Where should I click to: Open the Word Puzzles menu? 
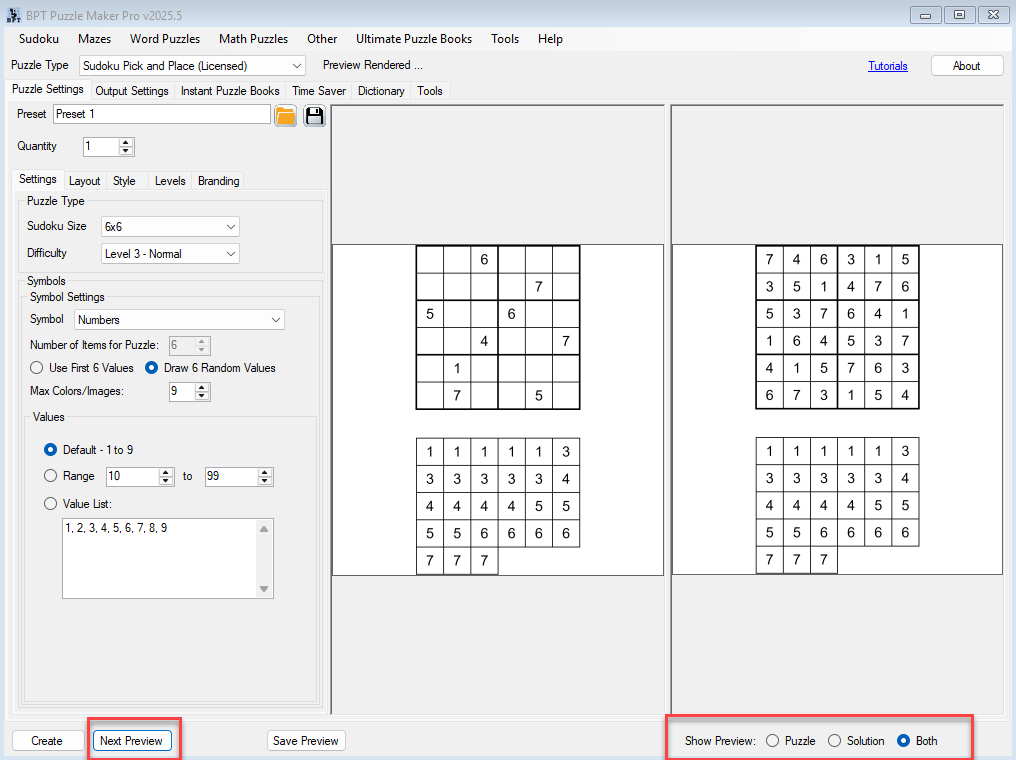pyautogui.click(x=165, y=39)
